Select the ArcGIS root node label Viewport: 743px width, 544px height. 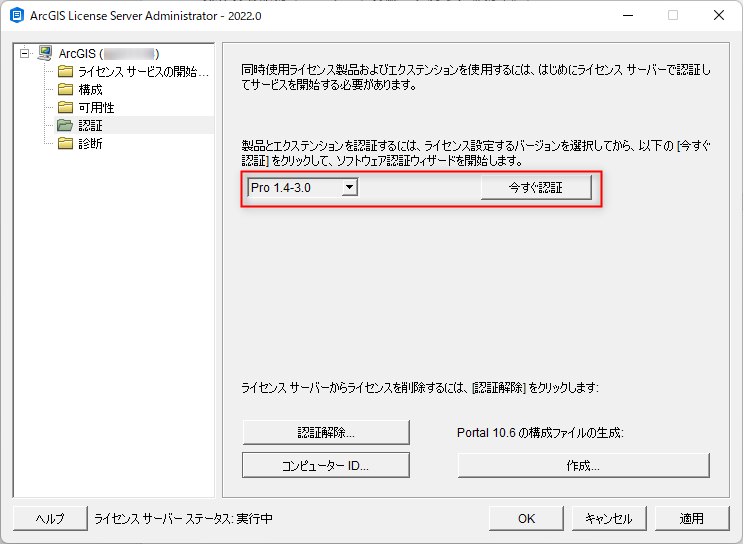[x=109, y=54]
